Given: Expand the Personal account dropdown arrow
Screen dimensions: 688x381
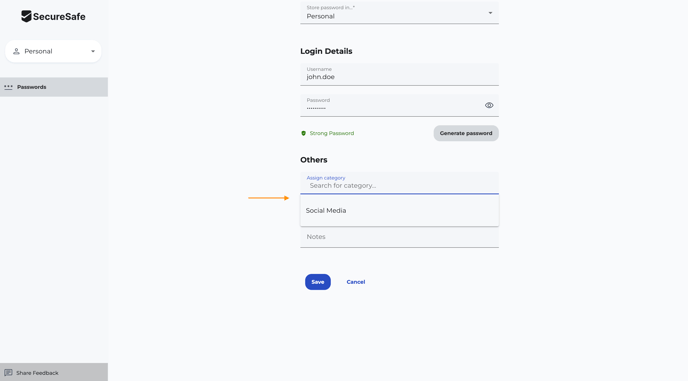Looking at the screenshot, I should pyautogui.click(x=93, y=51).
